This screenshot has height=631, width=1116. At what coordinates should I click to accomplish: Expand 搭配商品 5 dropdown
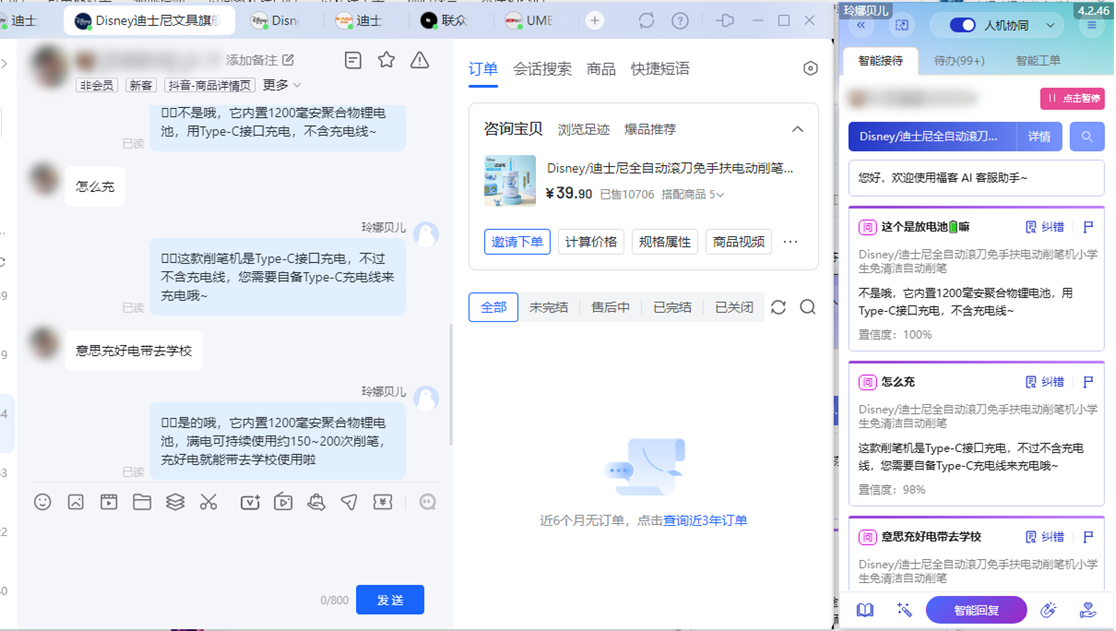pos(693,194)
